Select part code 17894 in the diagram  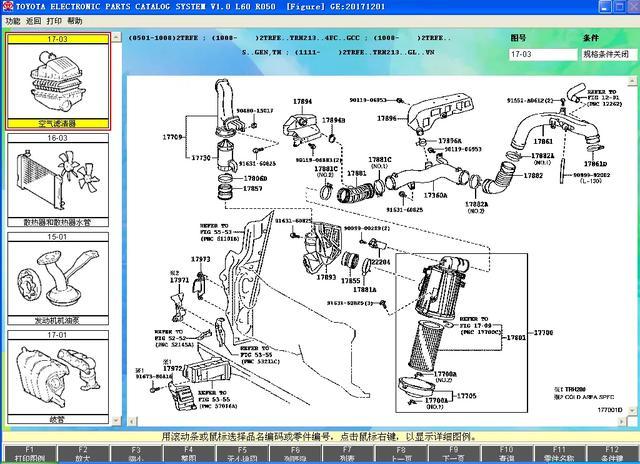302,101
